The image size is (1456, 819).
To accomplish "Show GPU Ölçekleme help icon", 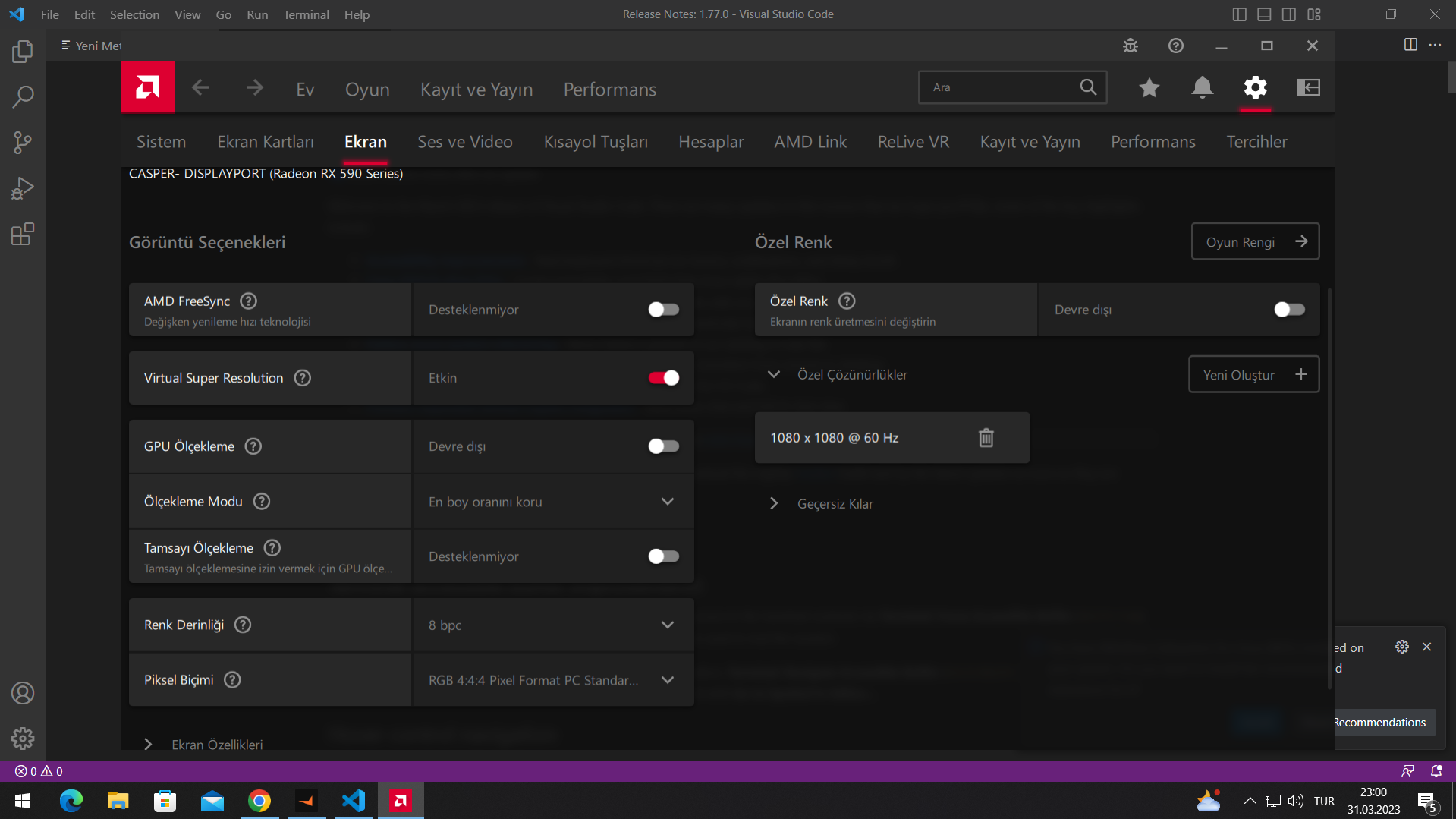I will 253,446.
